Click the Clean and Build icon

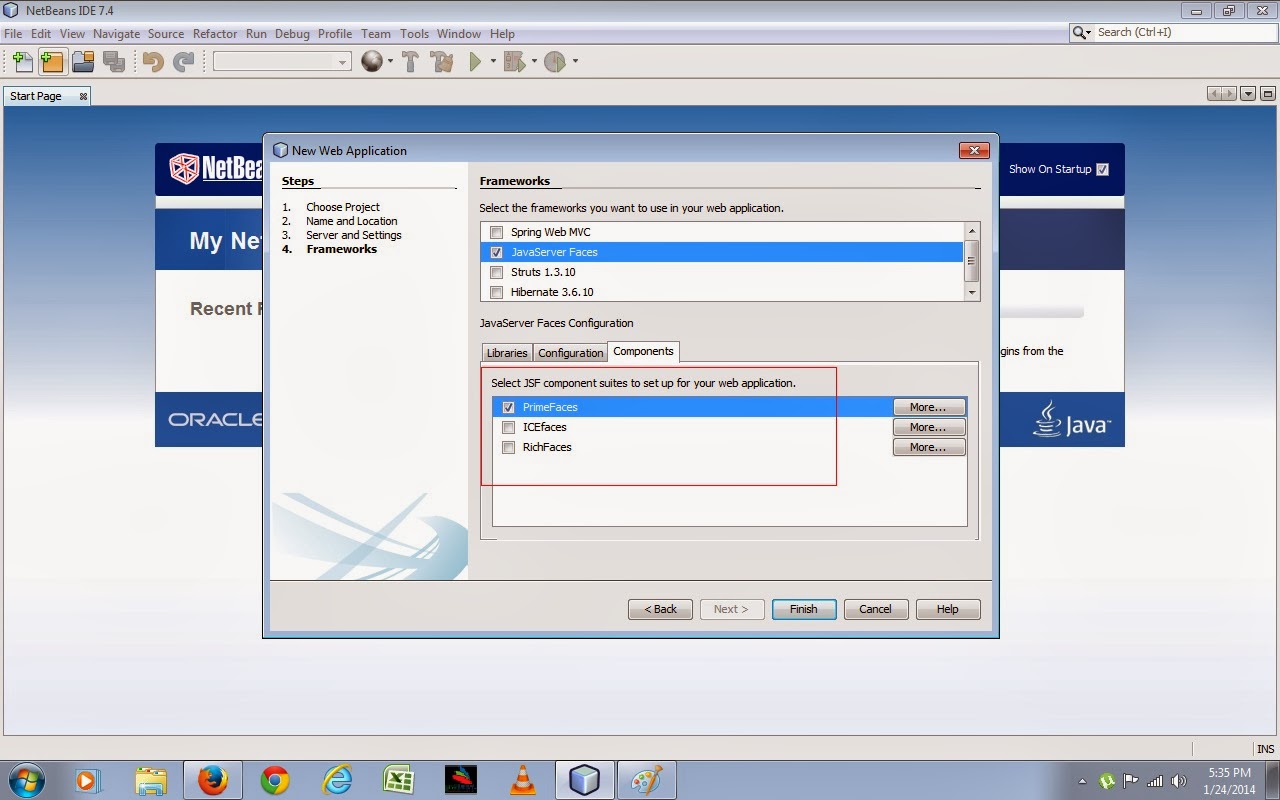tap(442, 62)
